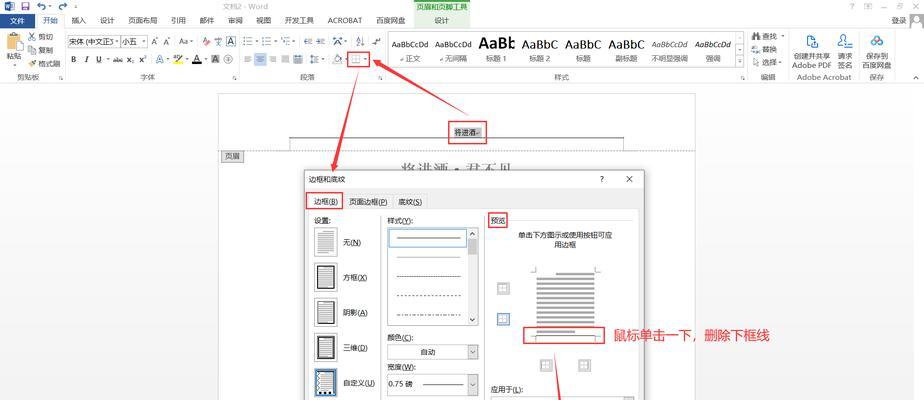The width and height of the screenshot is (924, 400).
Task: Click the Enclosed Character (circled 字) icon
Action: click(x=229, y=59)
